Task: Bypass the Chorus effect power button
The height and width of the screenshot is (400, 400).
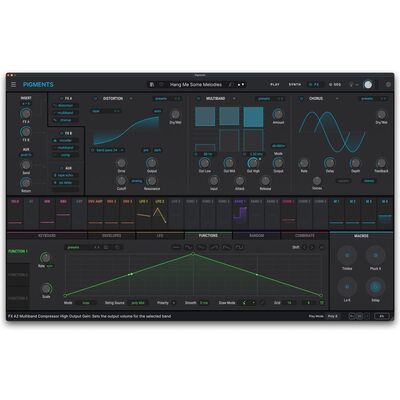Action: click(x=302, y=99)
